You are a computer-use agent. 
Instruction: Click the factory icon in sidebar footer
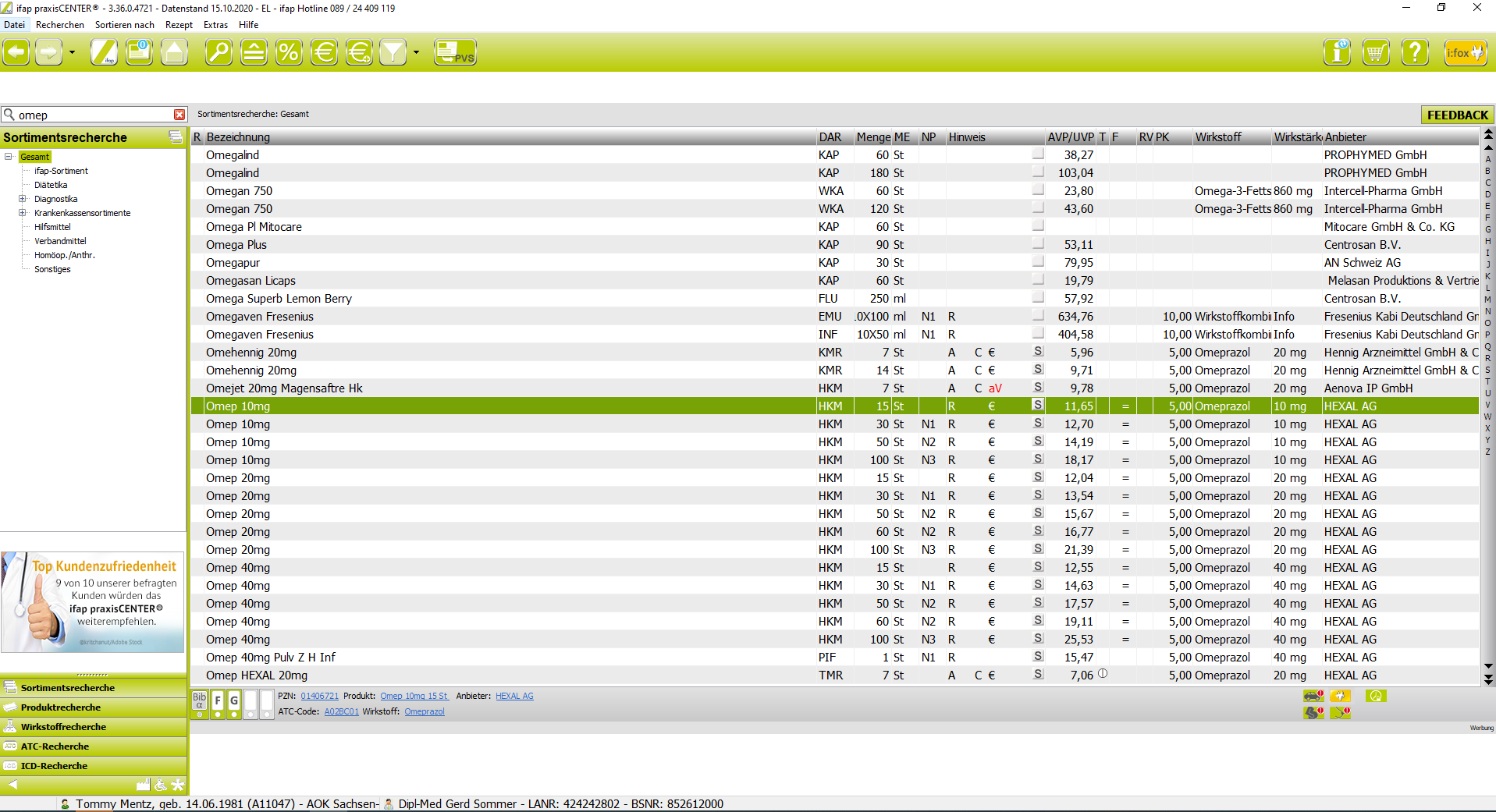coord(143,785)
